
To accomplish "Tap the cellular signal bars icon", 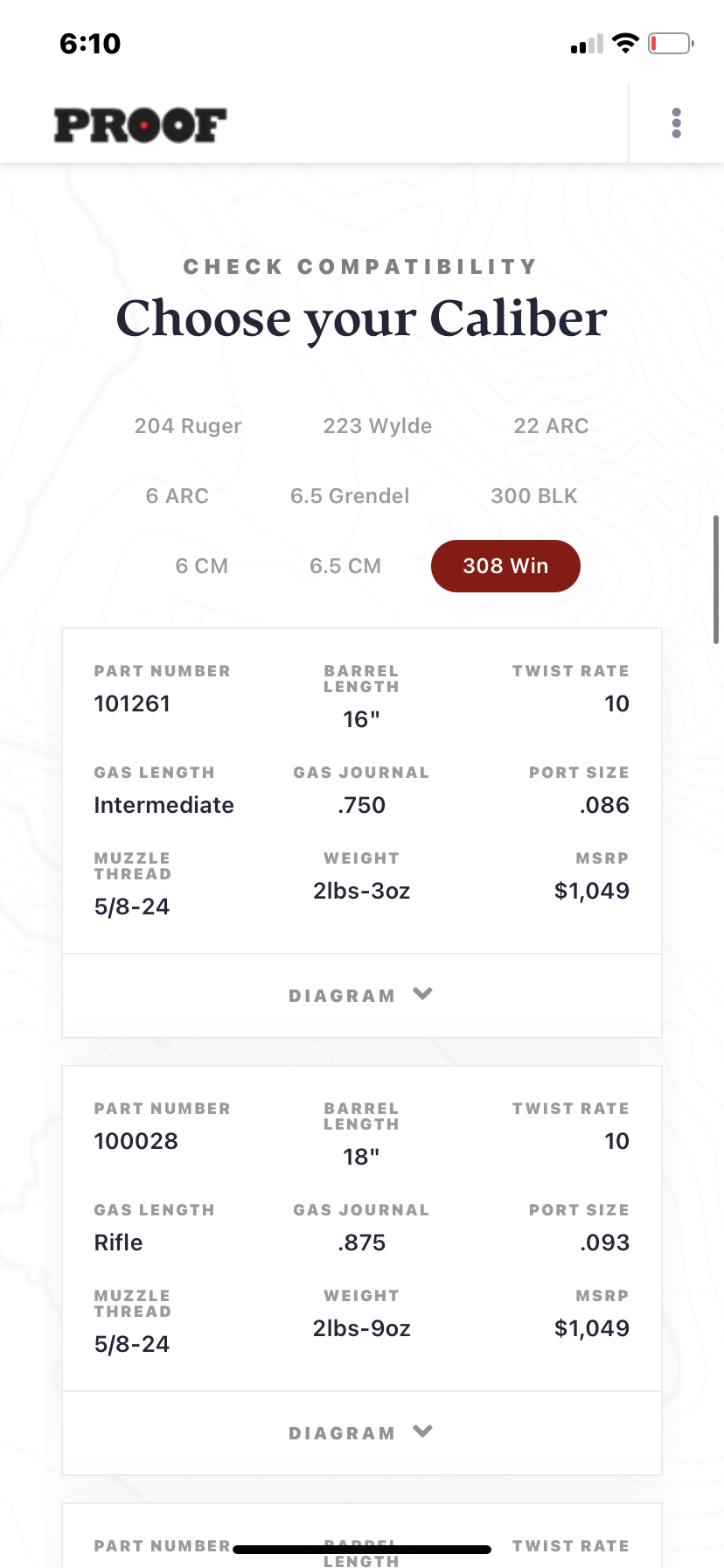I will [x=587, y=45].
